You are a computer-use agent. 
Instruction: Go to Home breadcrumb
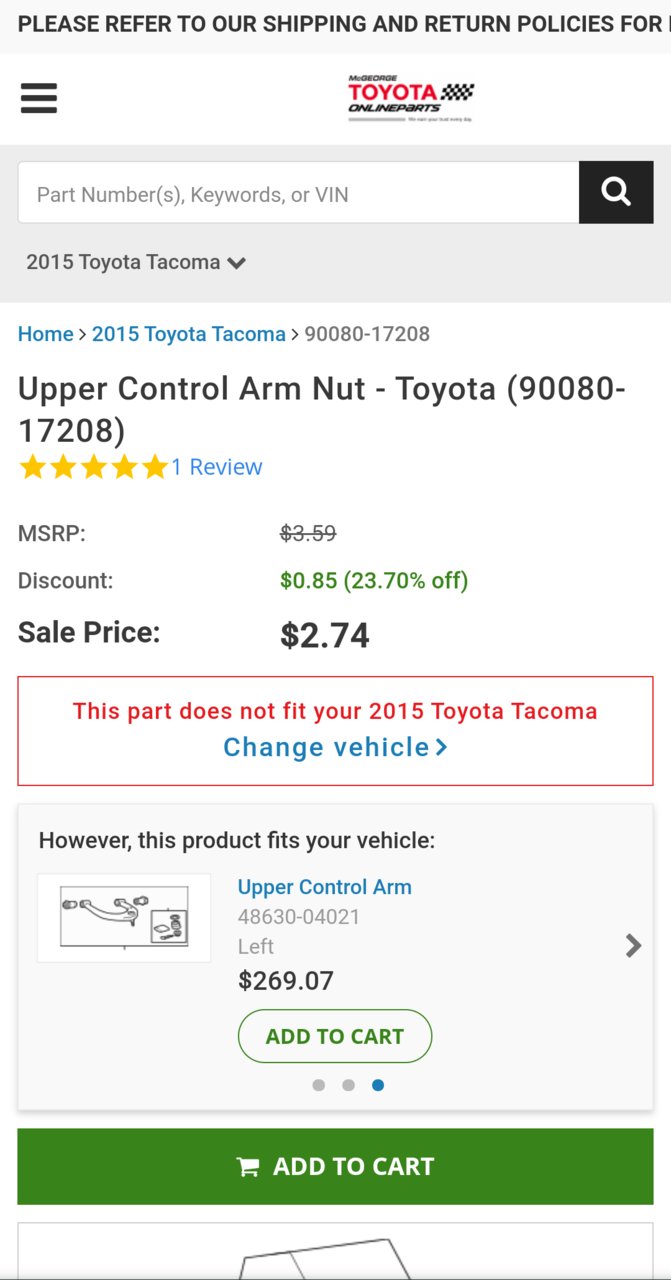(x=46, y=334)
